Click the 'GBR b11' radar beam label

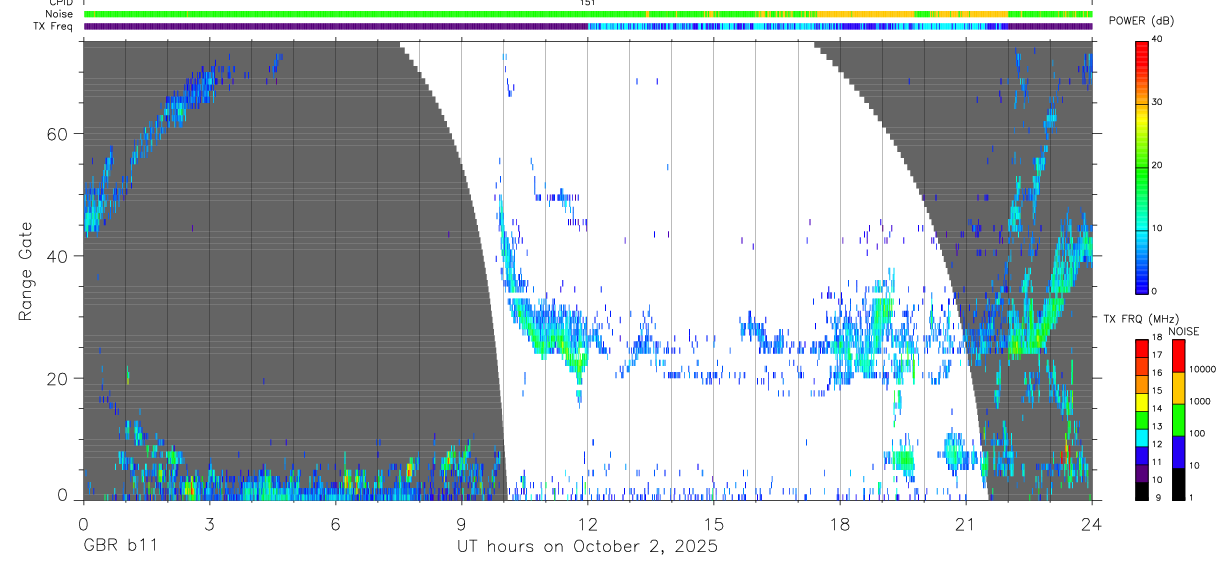(x=119, y=547)
